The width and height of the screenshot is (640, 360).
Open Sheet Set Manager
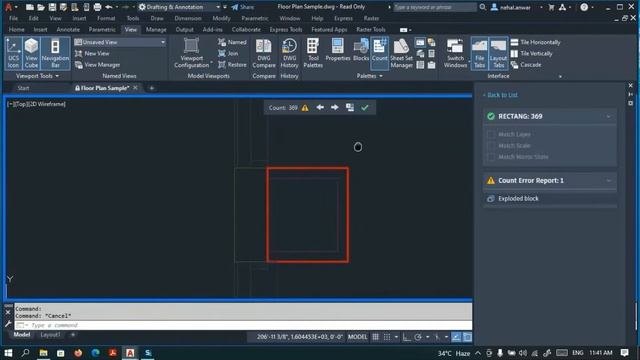tap(402, 53)
